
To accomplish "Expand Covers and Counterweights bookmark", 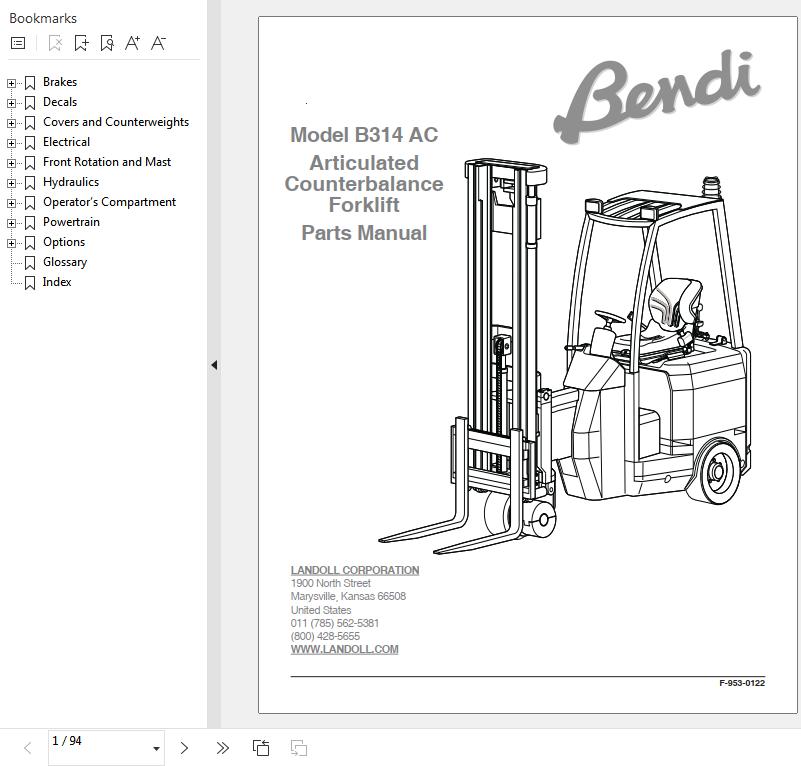I will click(11, 123).
